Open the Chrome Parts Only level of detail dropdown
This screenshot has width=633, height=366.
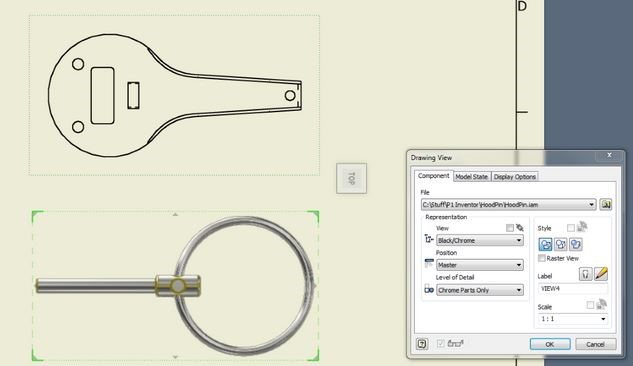[x=519, y=290]
